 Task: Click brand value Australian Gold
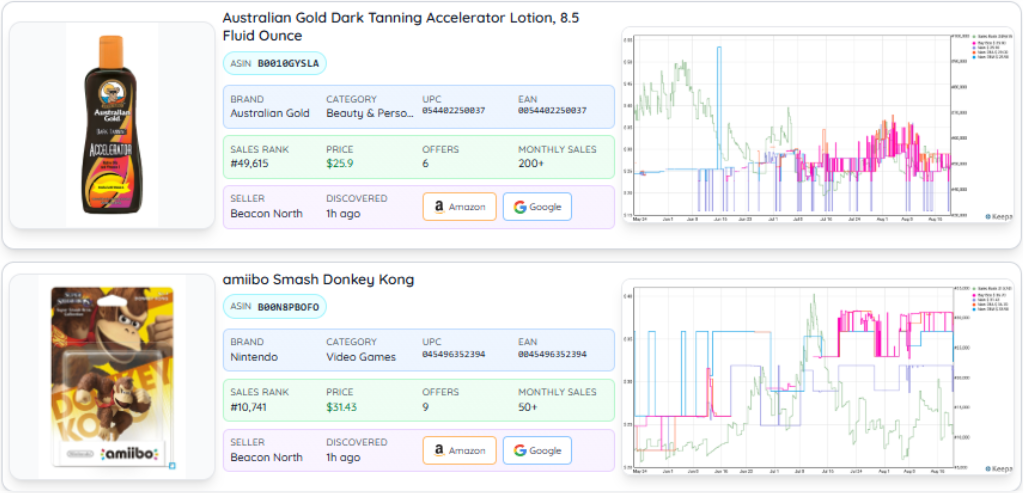[270, 113]
